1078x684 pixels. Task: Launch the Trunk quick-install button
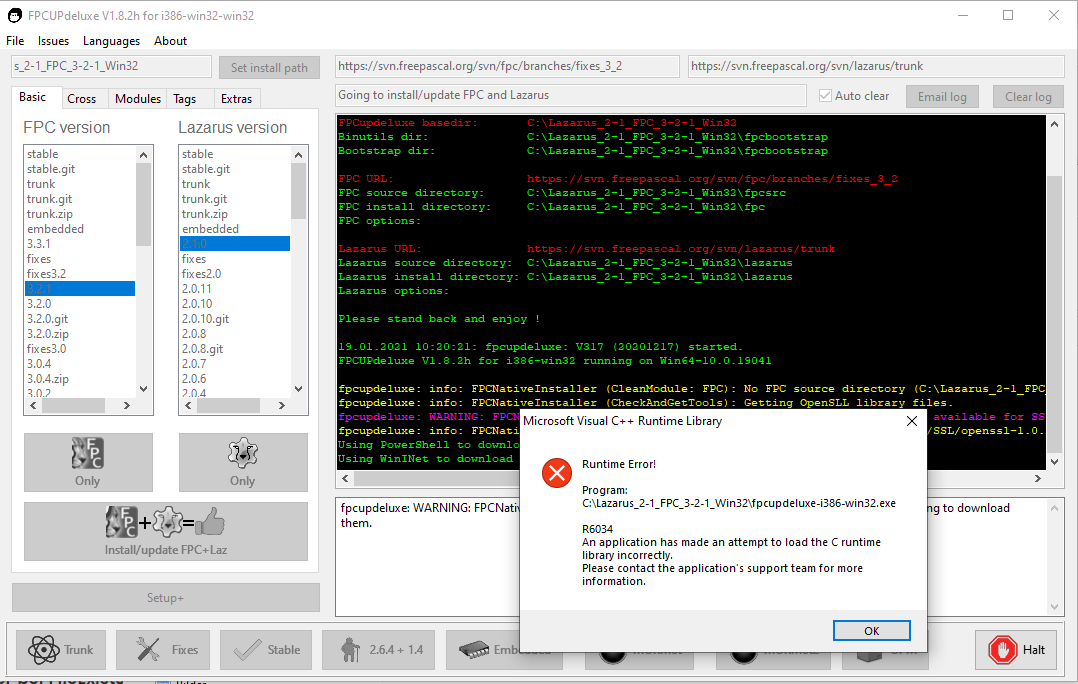coord(61,650)
